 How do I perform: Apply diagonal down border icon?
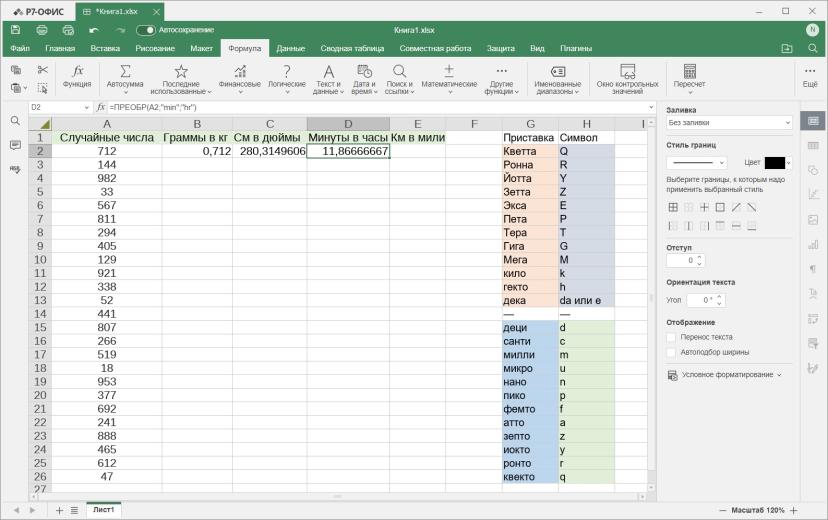coord(752,207)
